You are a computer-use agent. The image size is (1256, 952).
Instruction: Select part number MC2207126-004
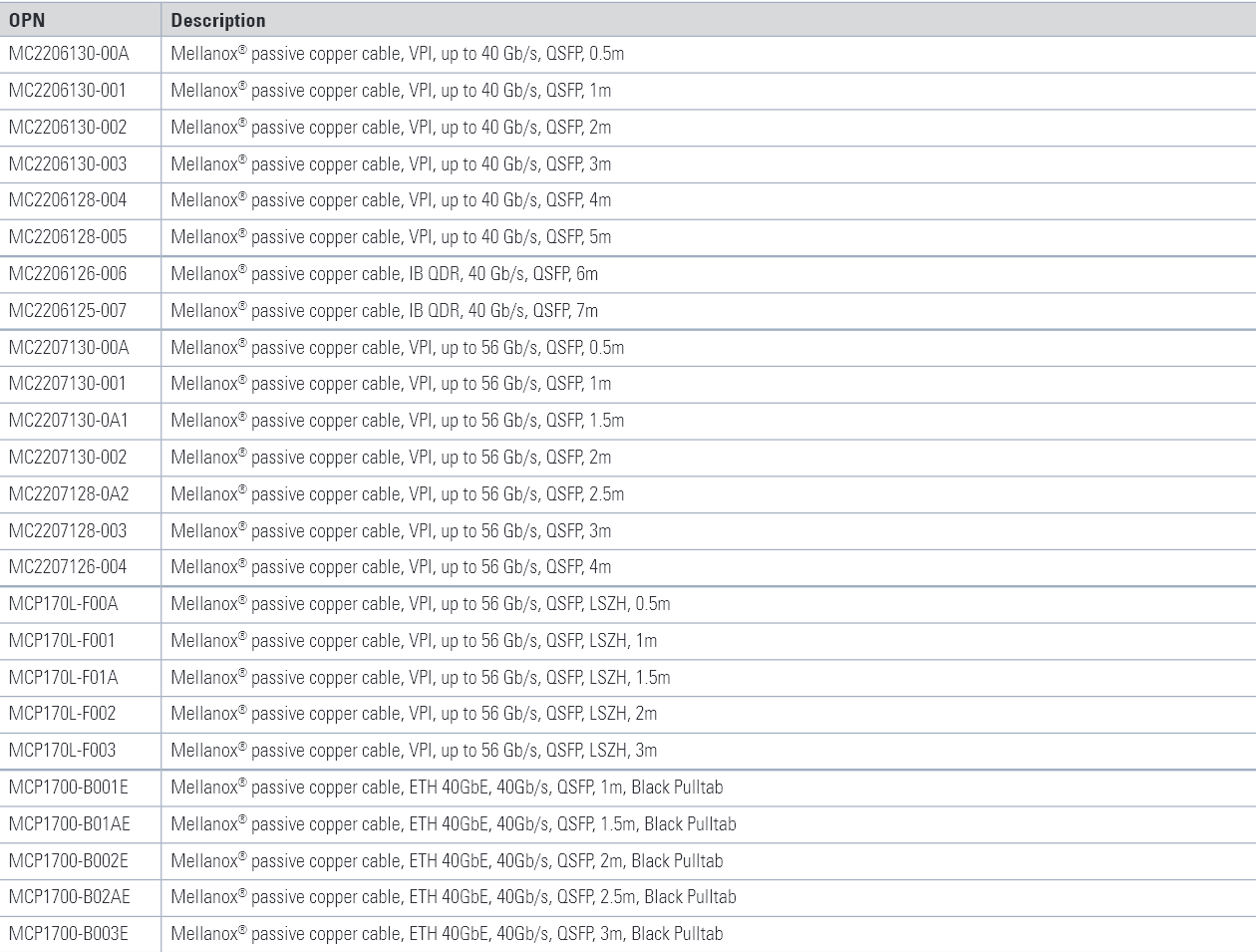pos(68,567)
